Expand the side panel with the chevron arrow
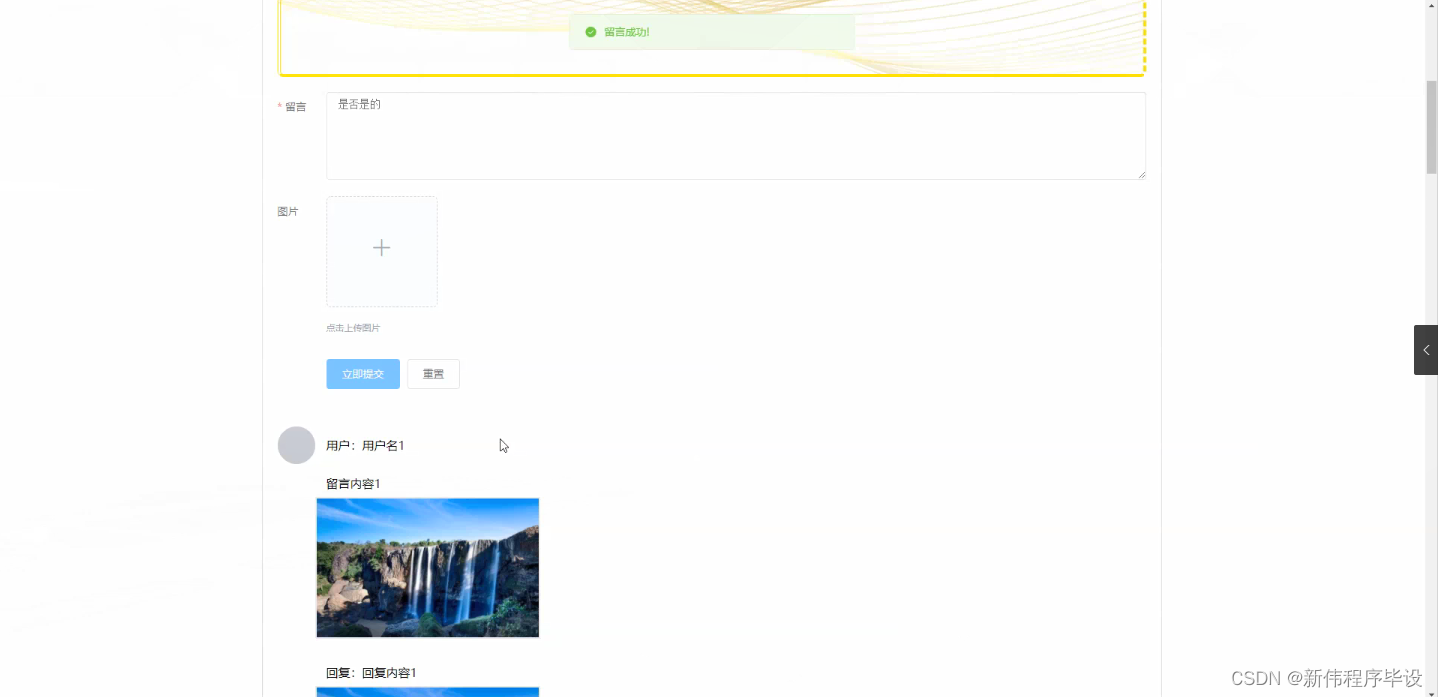The height and width of the screenshot is (697, 1438). pyautogui.click(x=1425, y=349)
